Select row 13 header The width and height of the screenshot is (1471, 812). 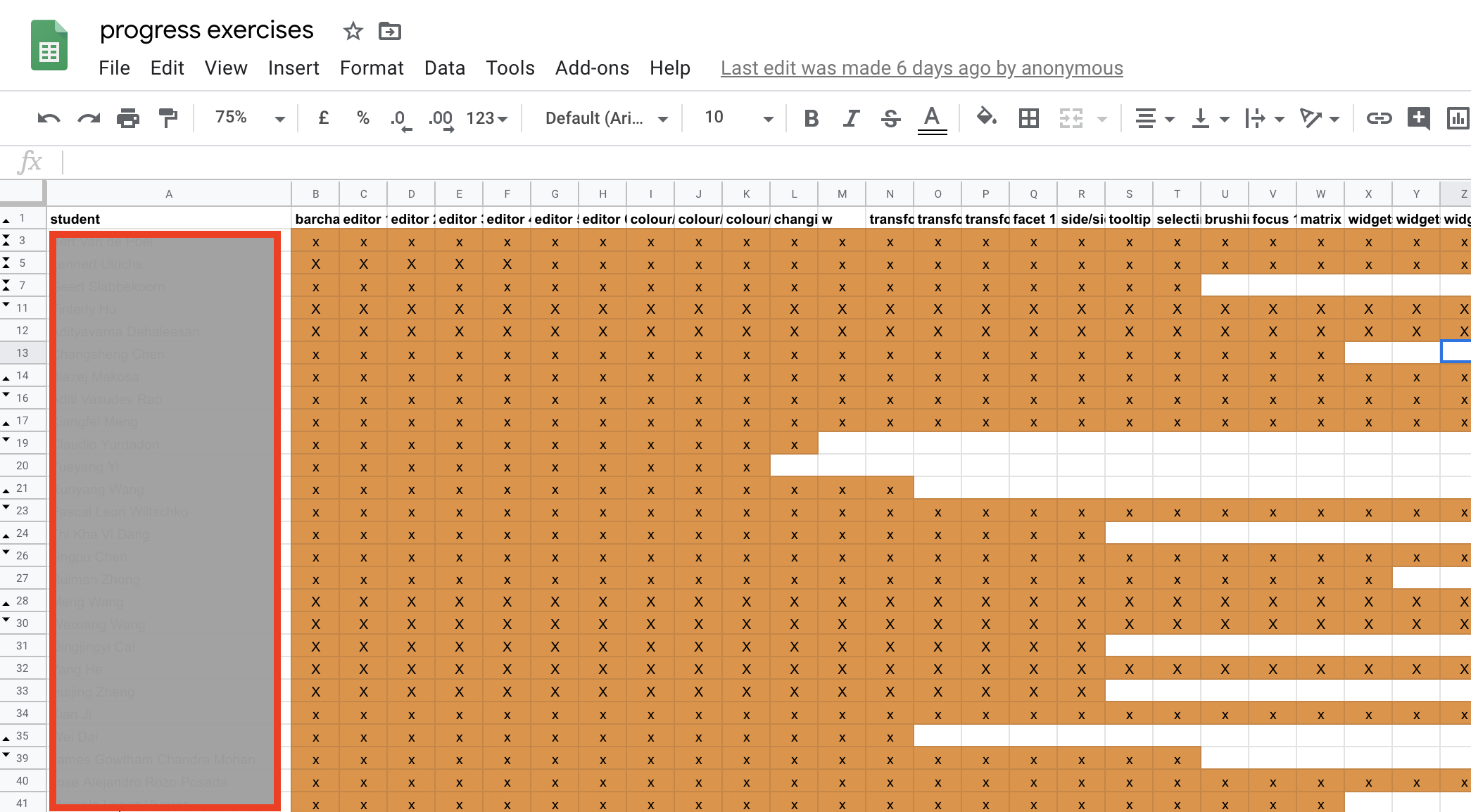23,353
